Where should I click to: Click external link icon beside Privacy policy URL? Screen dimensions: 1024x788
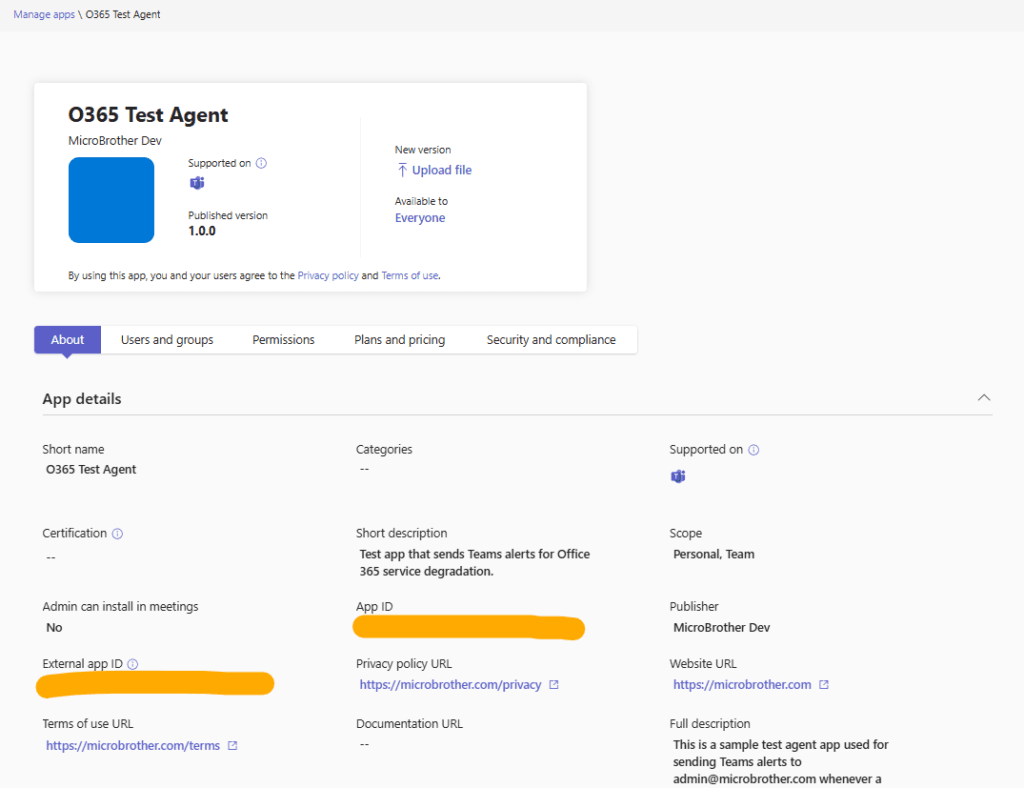554,685
